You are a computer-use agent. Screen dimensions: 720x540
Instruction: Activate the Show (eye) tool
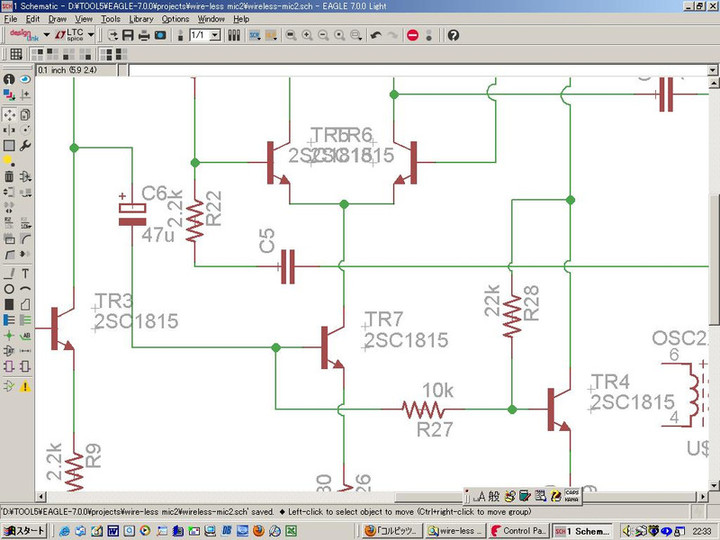point(24,80)
